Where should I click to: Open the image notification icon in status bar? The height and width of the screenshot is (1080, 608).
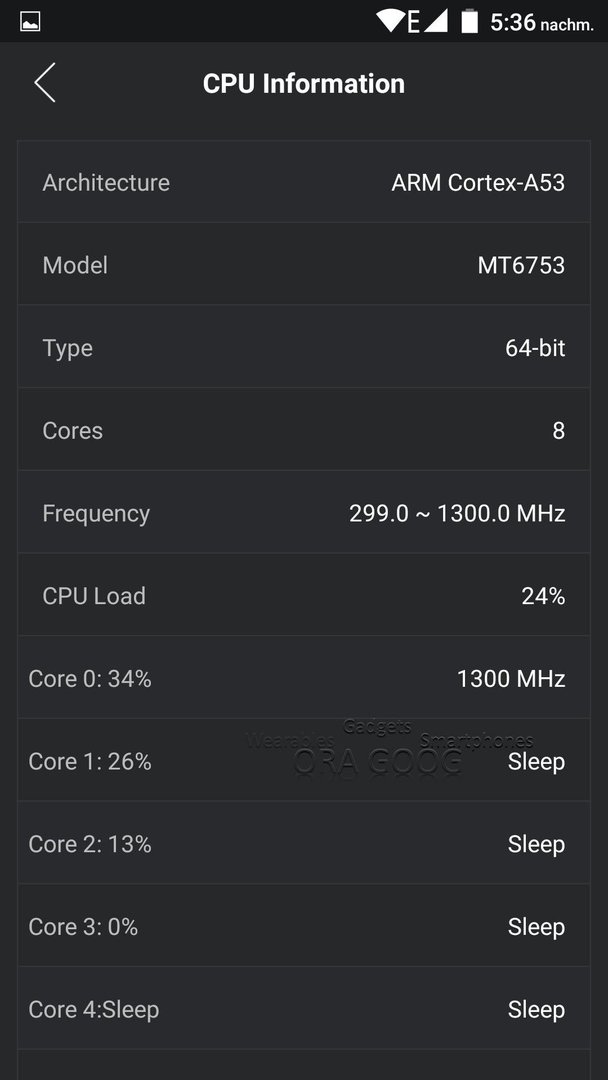pyautogui.click(x=30, y=21)
